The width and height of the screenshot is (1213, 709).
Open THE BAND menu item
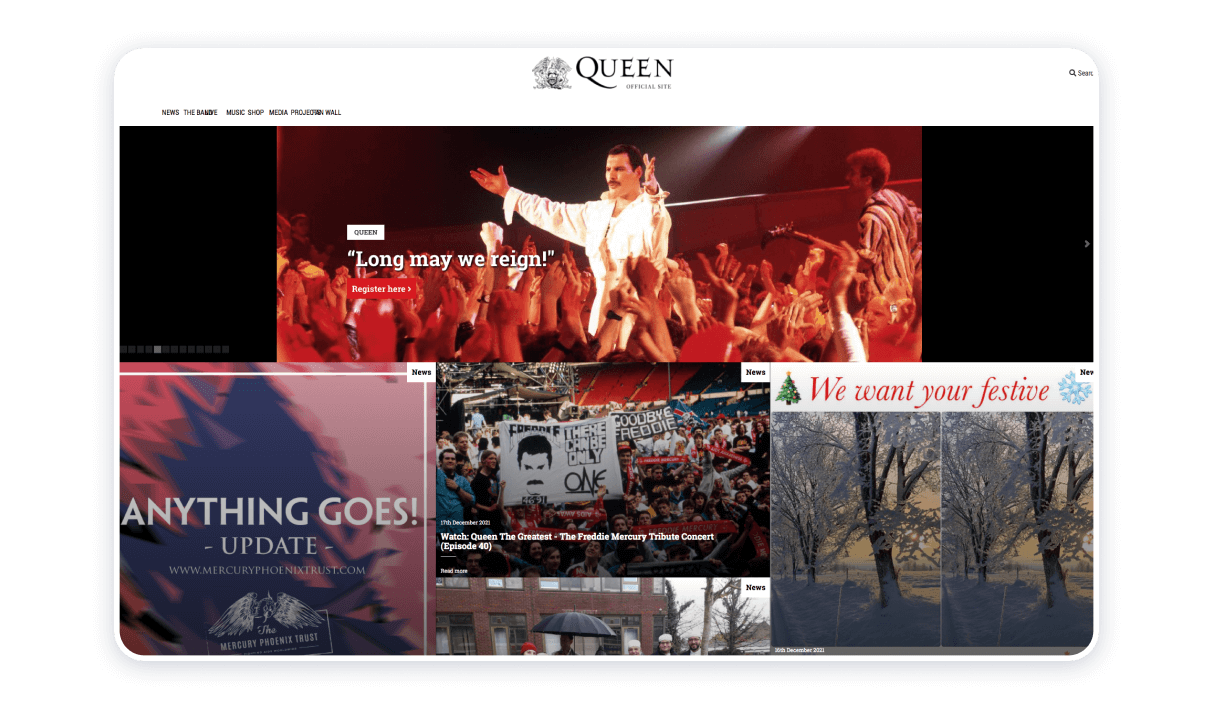click(x=197, y=113)
